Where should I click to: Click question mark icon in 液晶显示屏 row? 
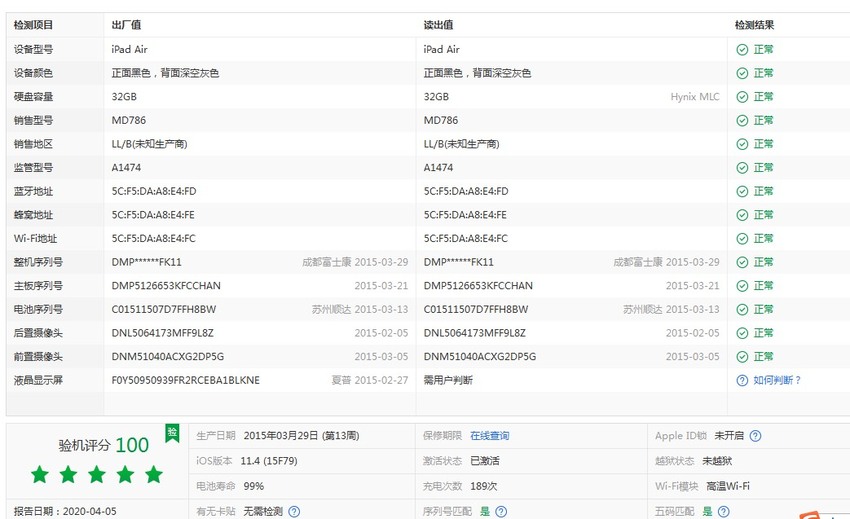(742, 380)
